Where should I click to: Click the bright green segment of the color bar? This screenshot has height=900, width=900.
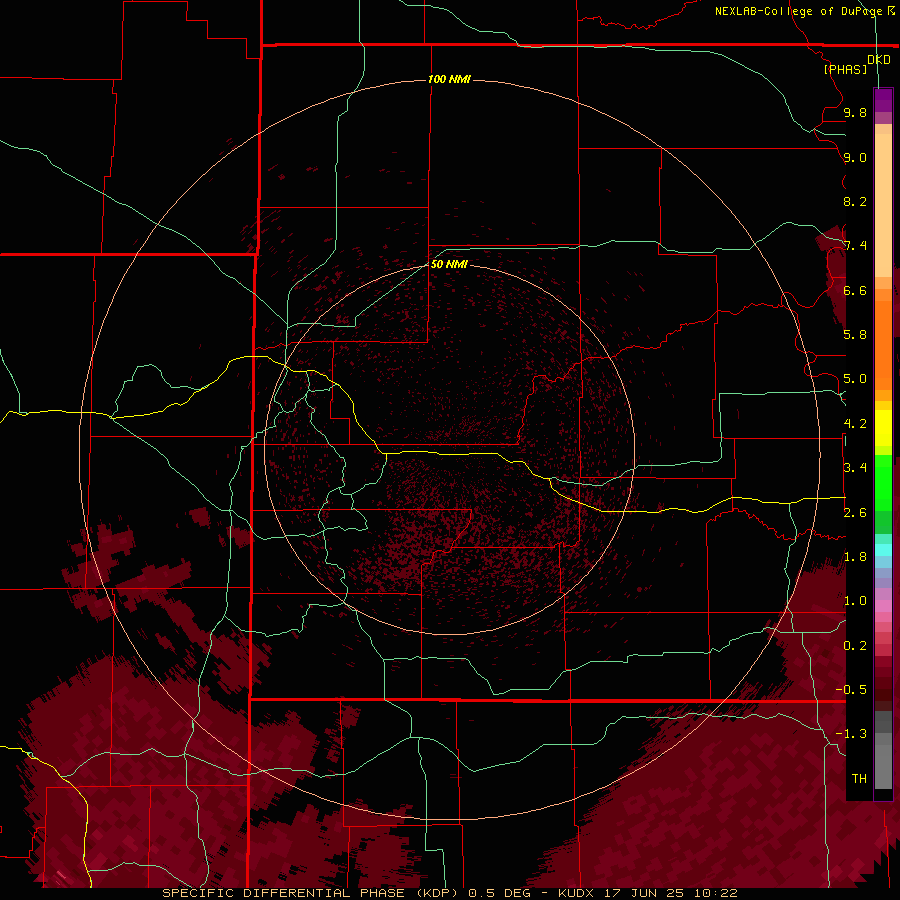[x=883, y=482]
